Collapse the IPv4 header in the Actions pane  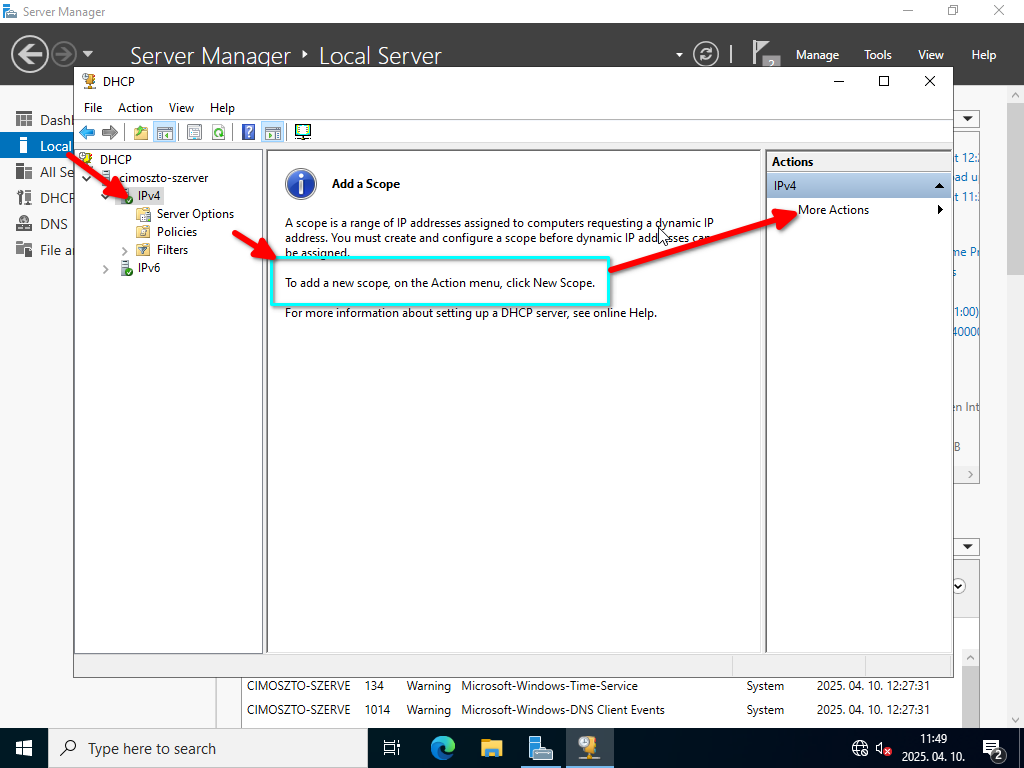(x=939, y=186)
